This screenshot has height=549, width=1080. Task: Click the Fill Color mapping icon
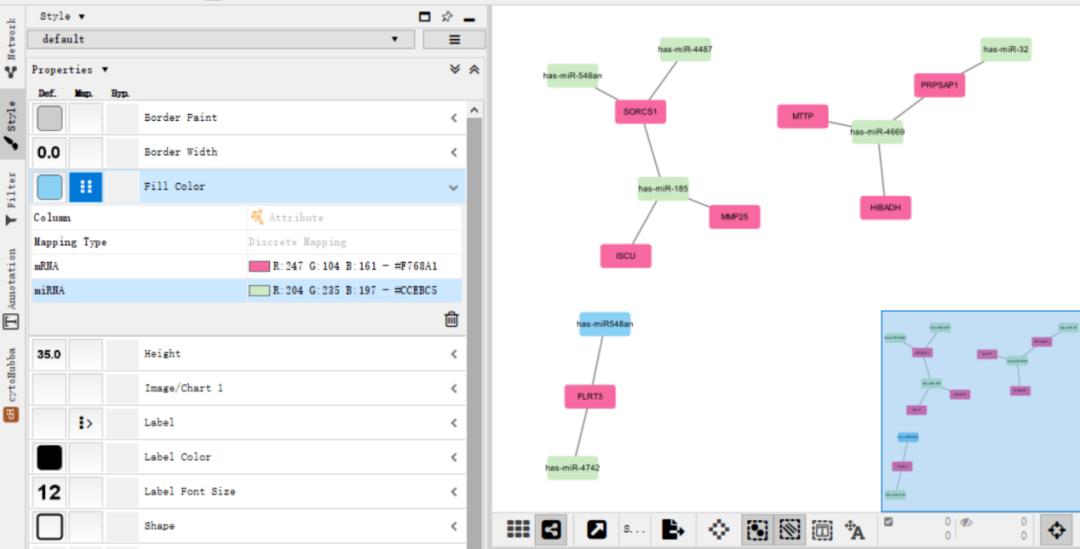86,187
